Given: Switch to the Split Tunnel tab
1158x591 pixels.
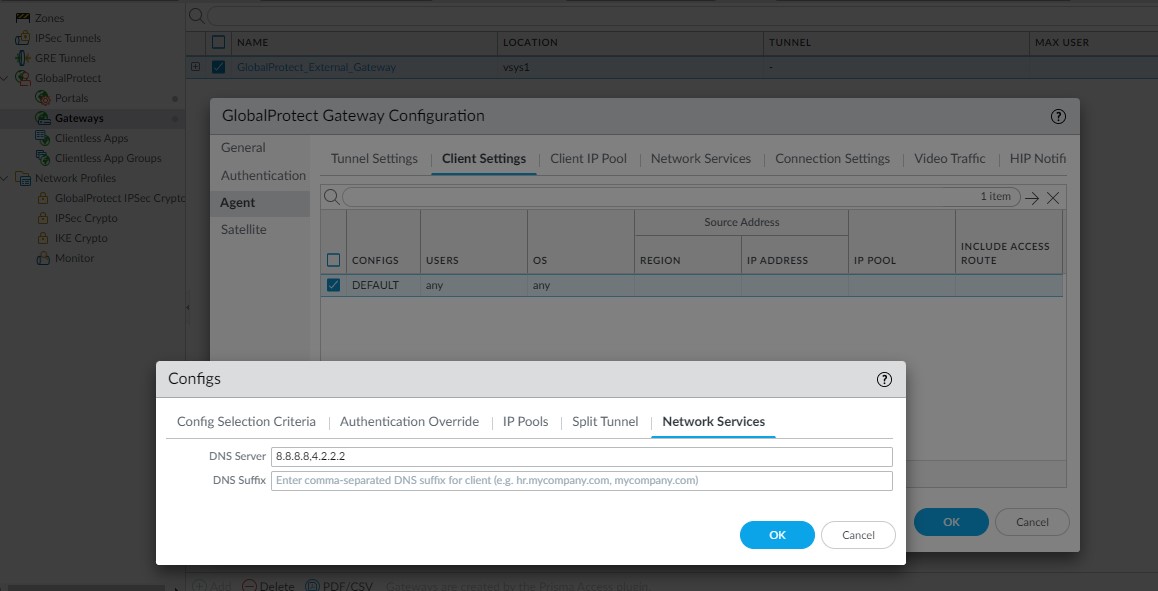Looking at the screenshot, I should (x=604, y=421).
